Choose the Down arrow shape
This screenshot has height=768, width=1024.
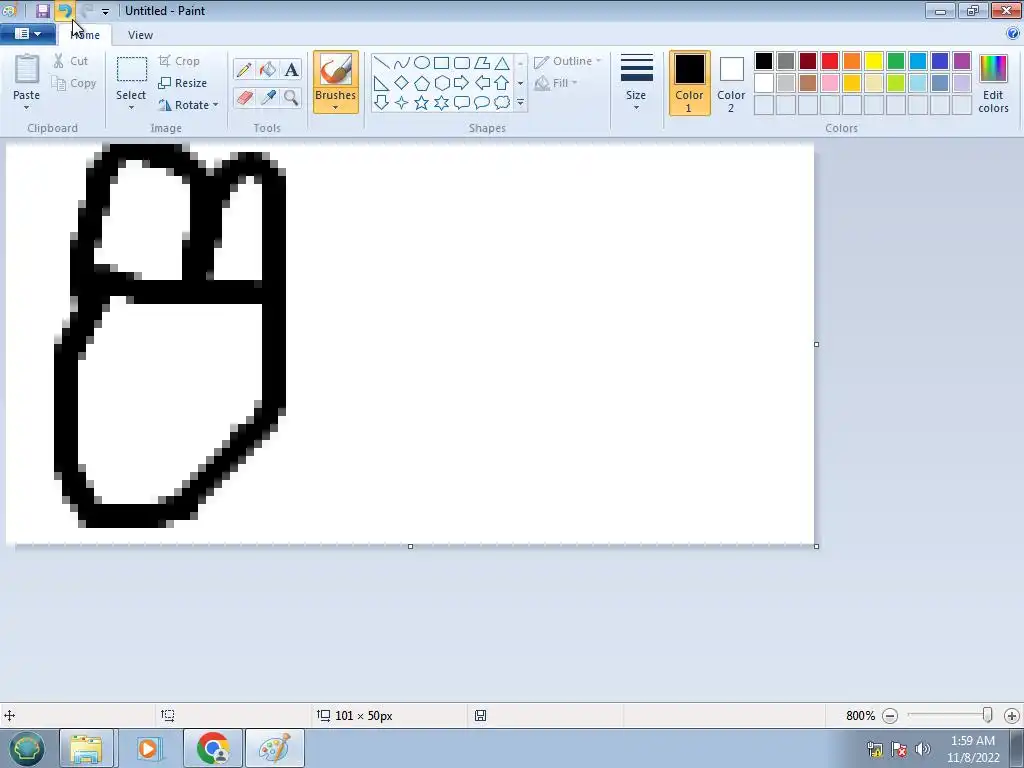click(x=381, y=103)
